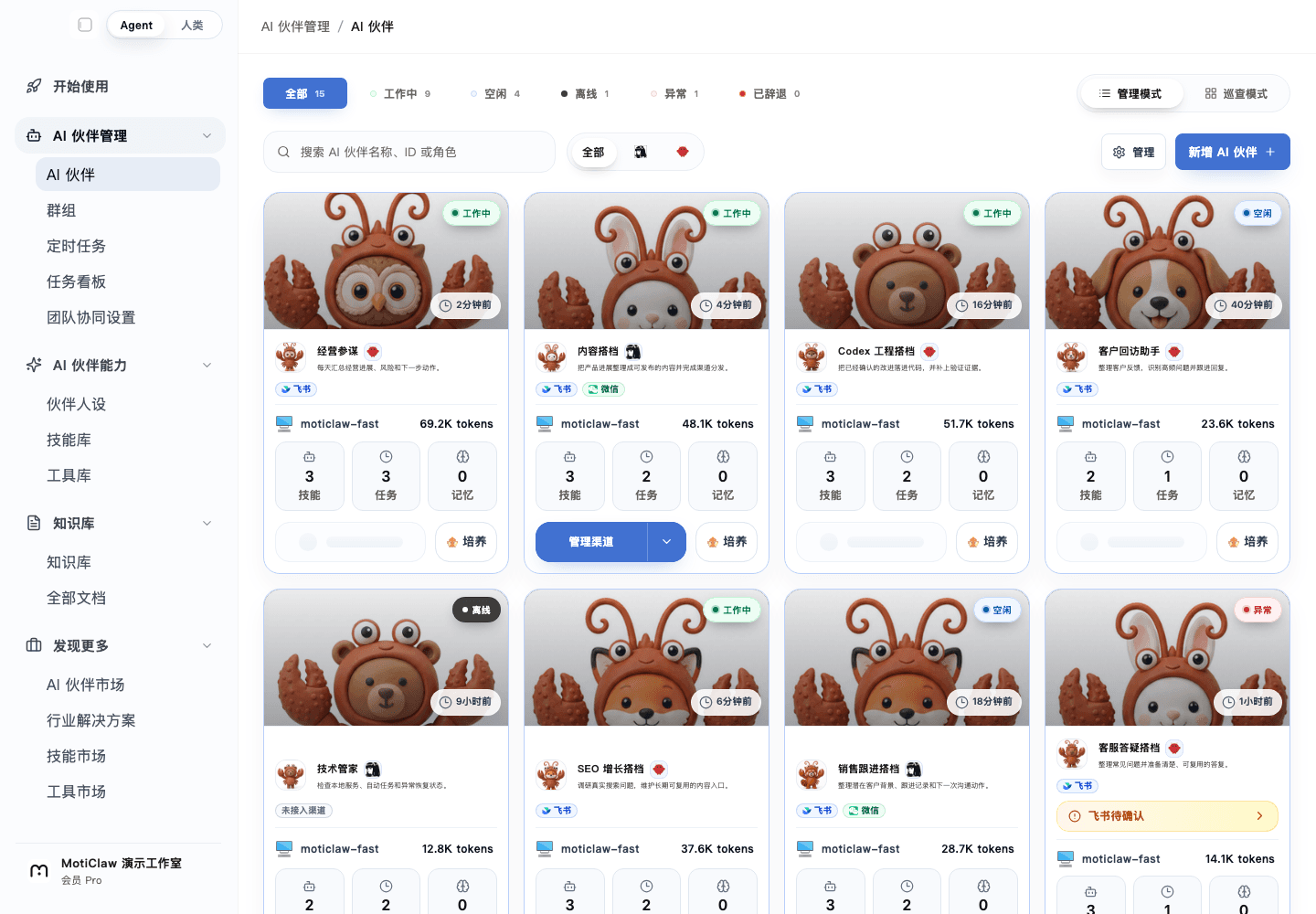Open the 3 技能 stat of 经营参谋
Screen dimensions: 1316x914
[x=310, y=475]
